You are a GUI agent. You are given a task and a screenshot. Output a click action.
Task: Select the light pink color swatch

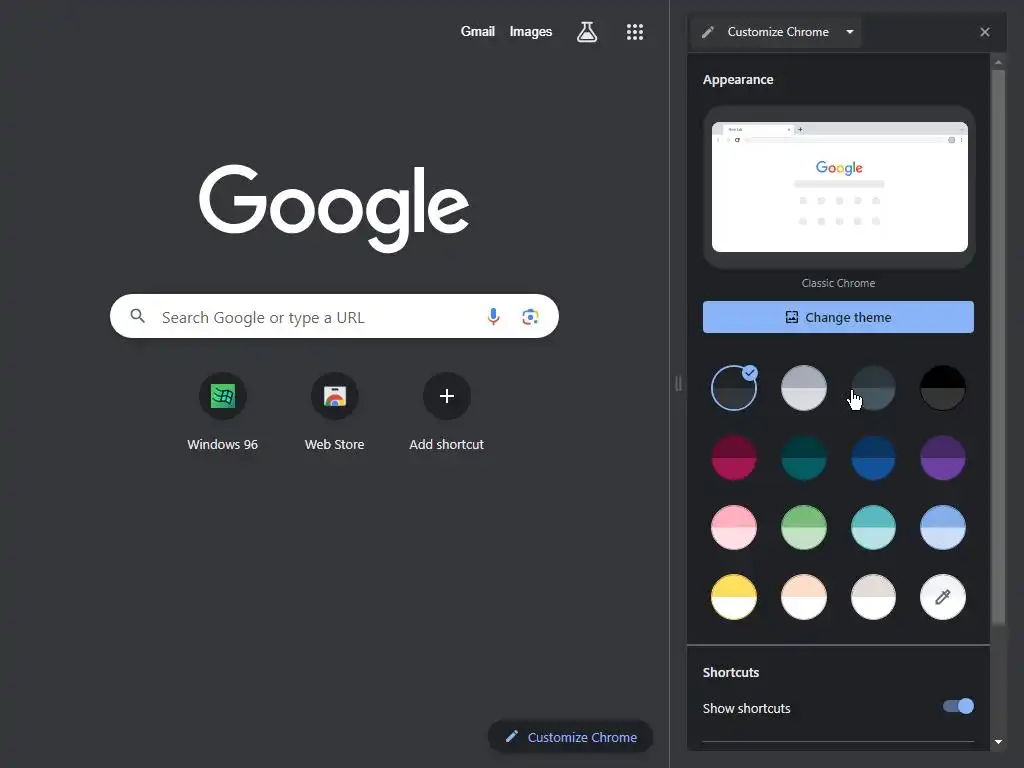point(734,527)
